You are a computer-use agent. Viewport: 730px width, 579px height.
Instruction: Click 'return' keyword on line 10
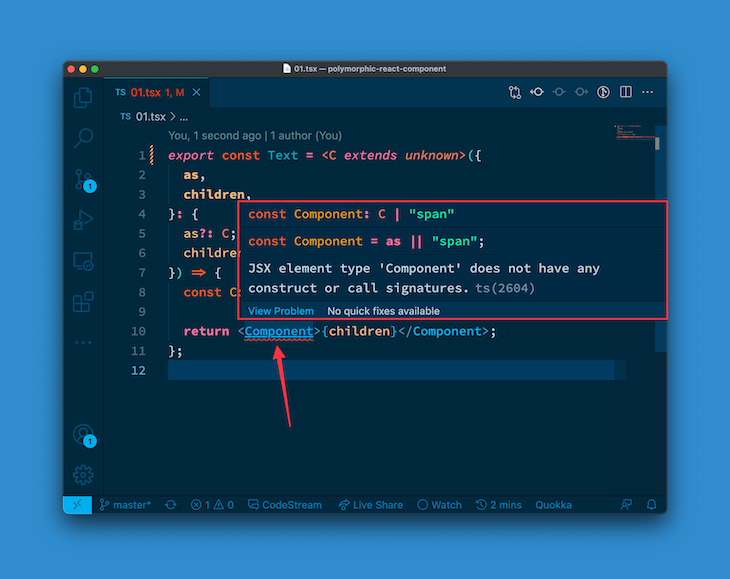tap(206, 331)
